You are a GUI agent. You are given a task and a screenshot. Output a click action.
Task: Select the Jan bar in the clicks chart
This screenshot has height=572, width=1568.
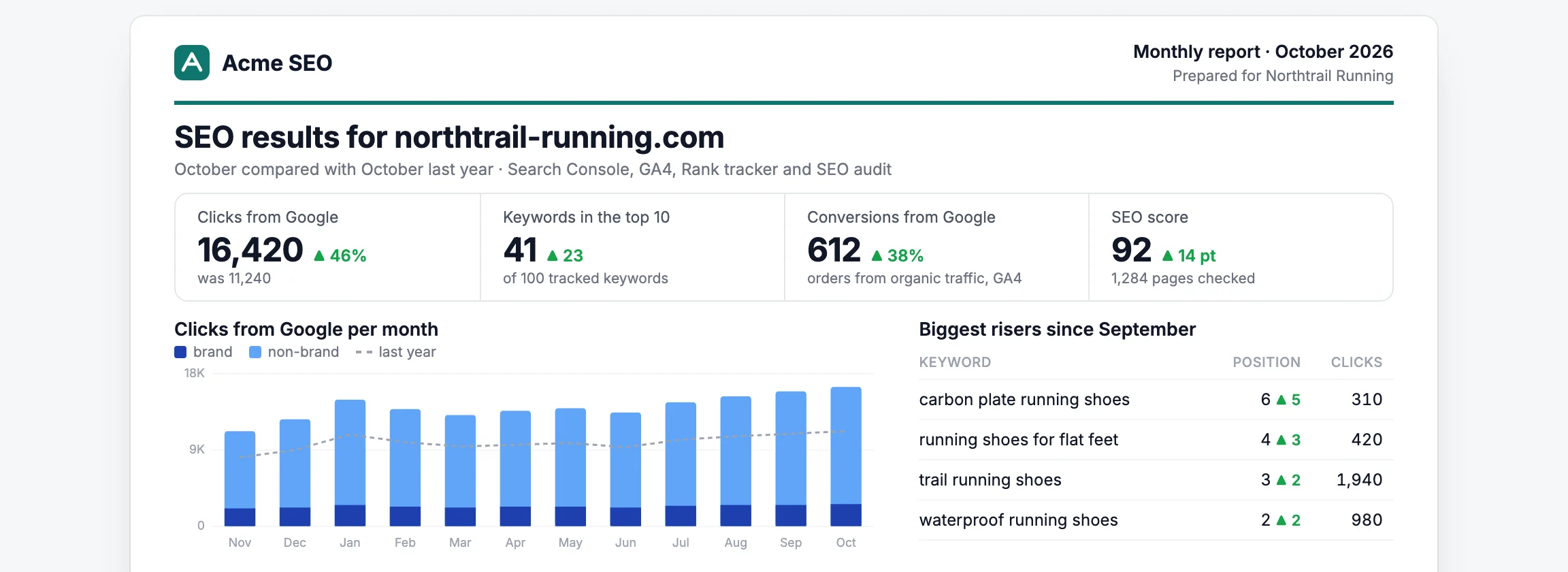(350, 463)
